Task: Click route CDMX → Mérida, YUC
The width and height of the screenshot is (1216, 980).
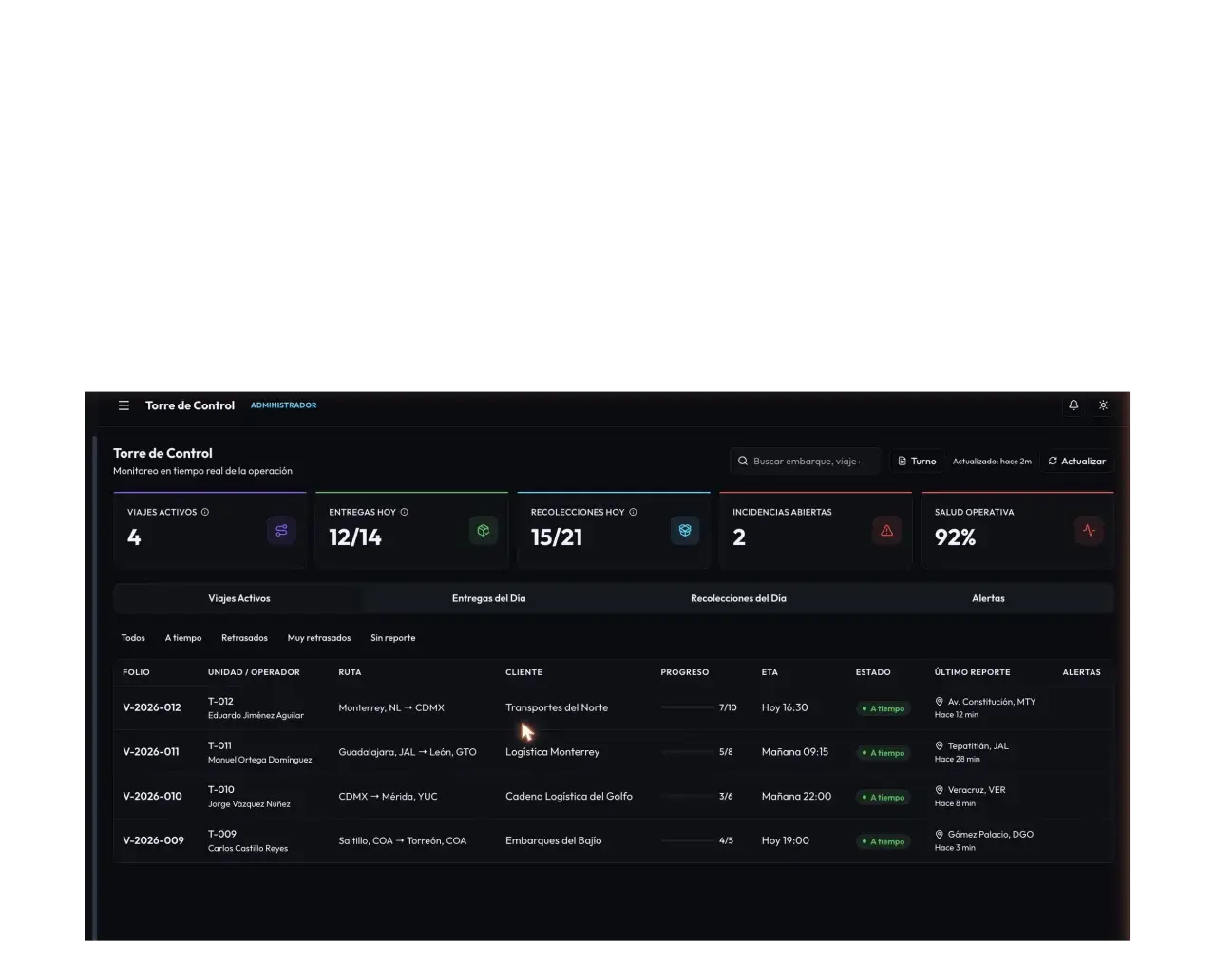Action: coord(388,797)
